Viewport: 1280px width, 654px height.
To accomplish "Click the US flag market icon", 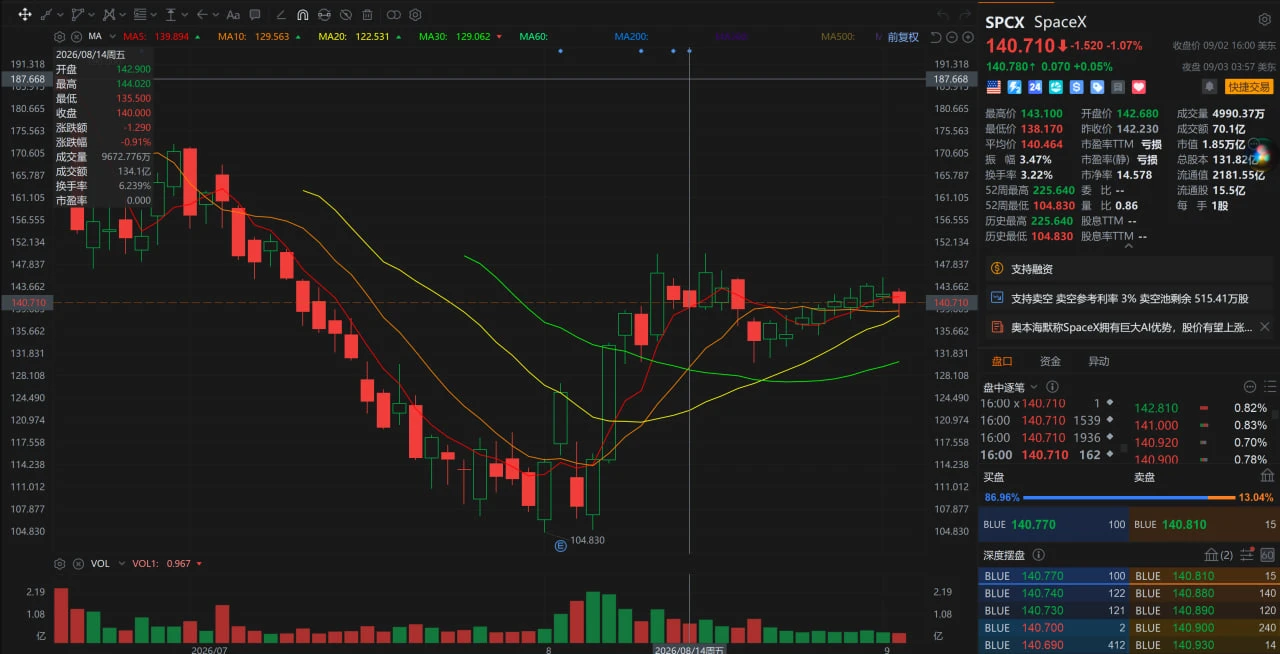I will 993,87.
